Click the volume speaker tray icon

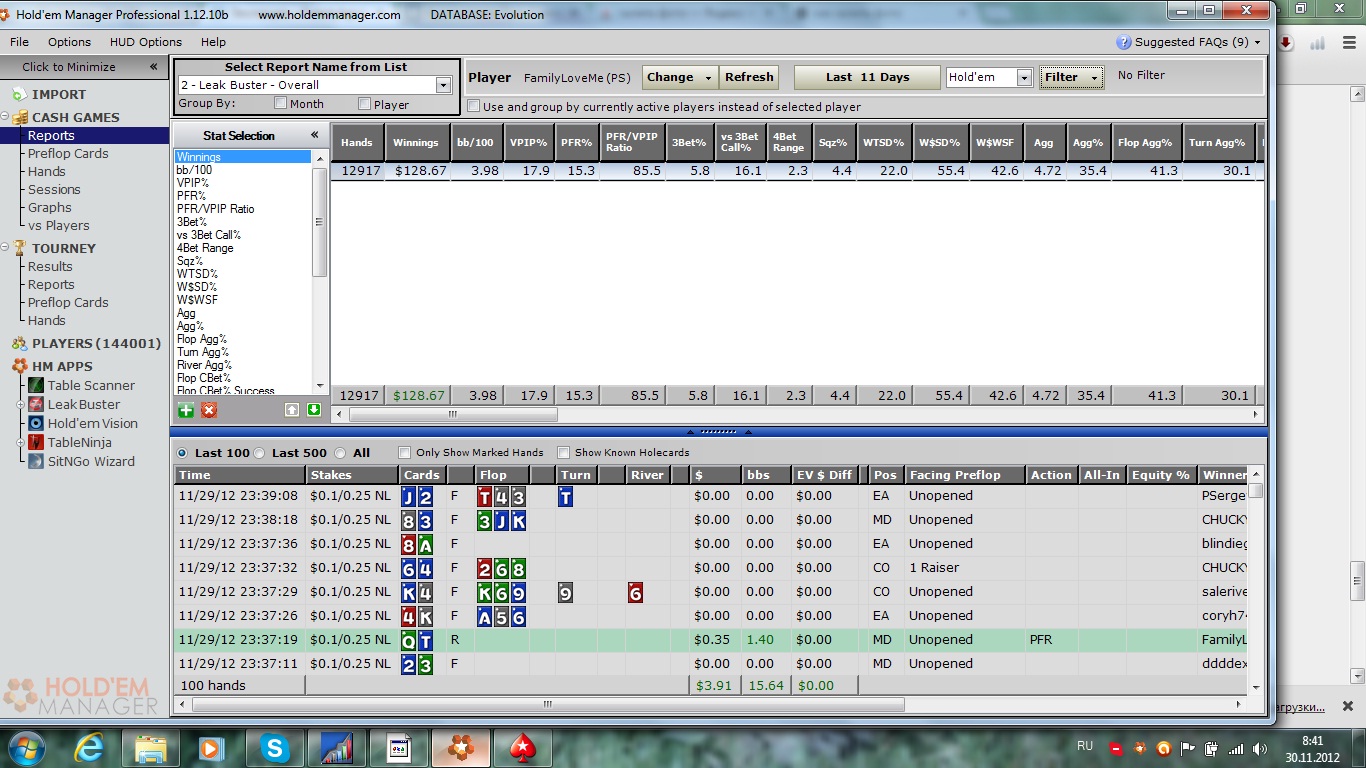pyautogui.click(x=1259, y=748)
